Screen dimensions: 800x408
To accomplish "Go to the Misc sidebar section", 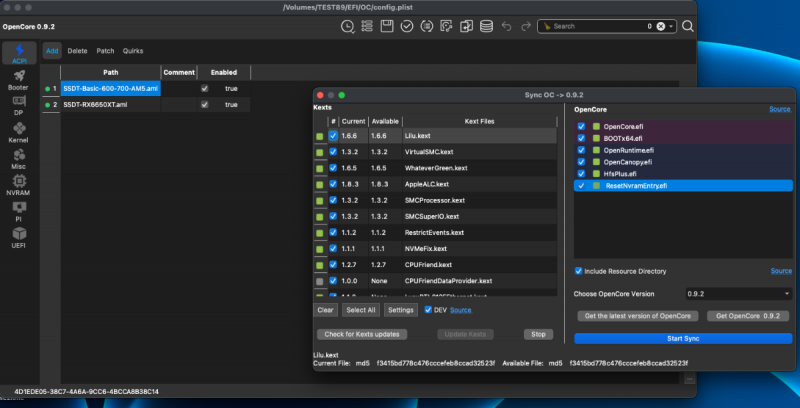I will (x=17, y=158).
